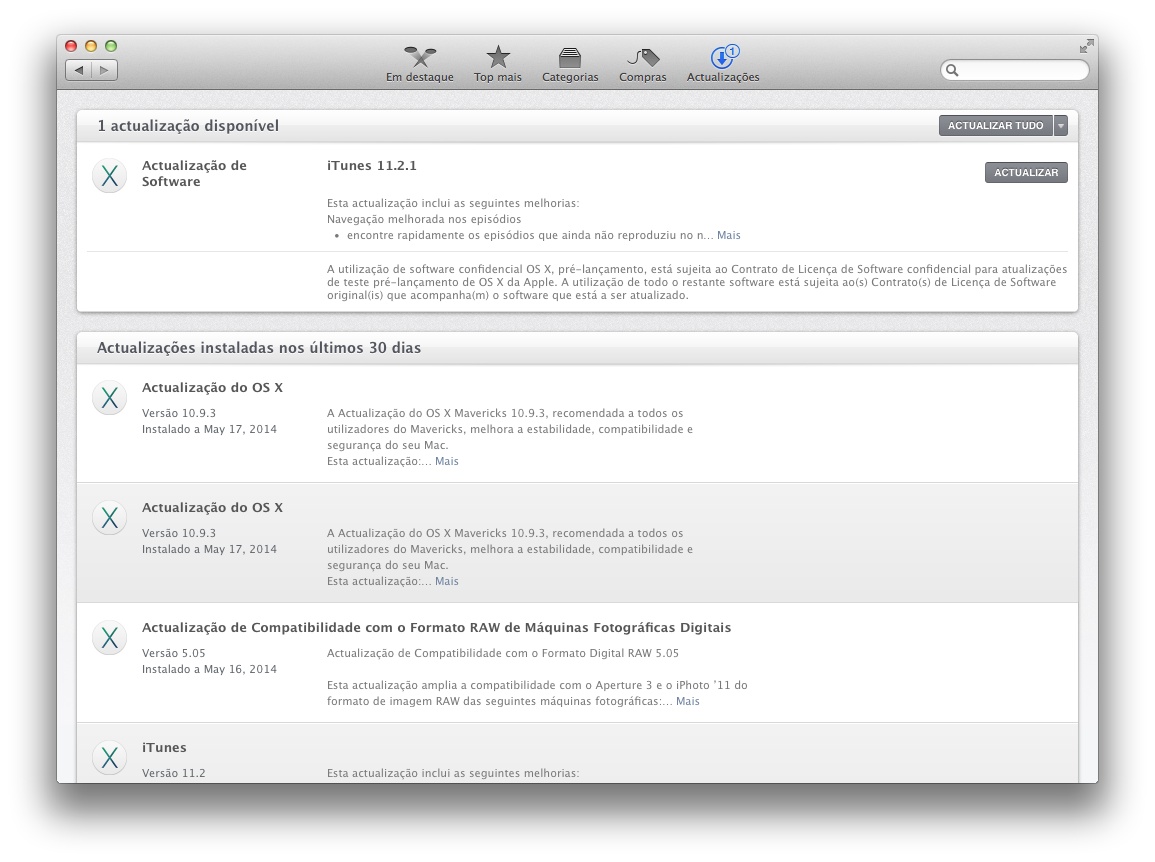This screenshot has width=1155, height=862.
Task: Minimize the window with the yellow button
Action: (91, 46)
